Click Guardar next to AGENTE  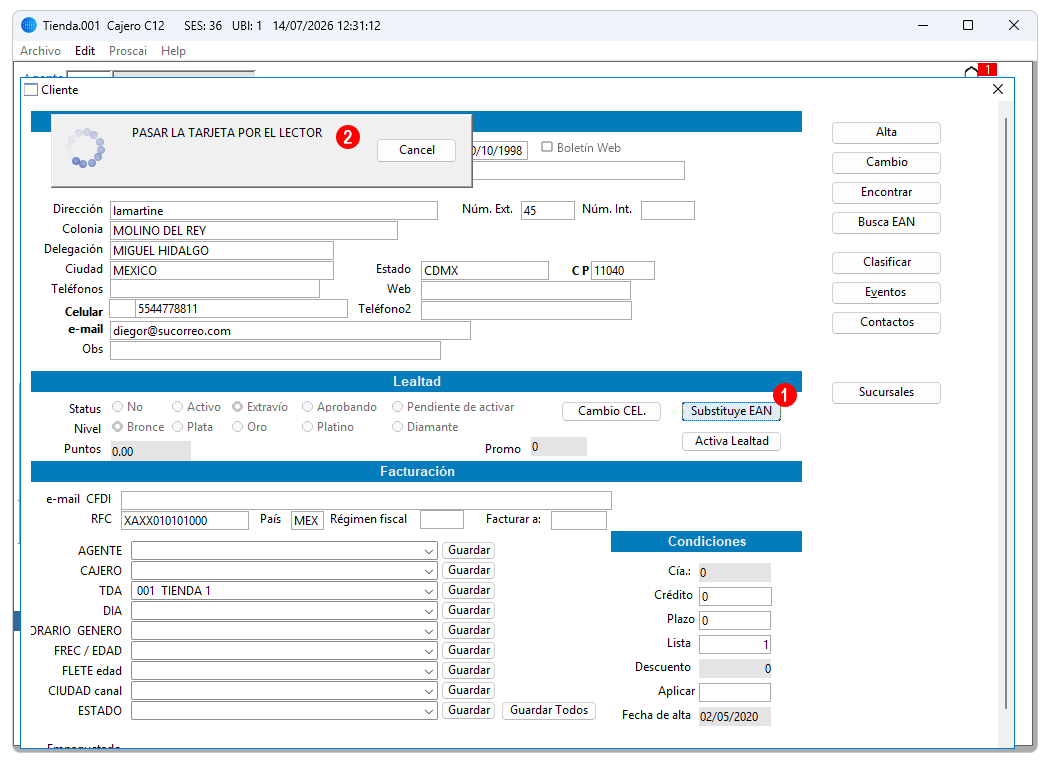tap(469, 550)
